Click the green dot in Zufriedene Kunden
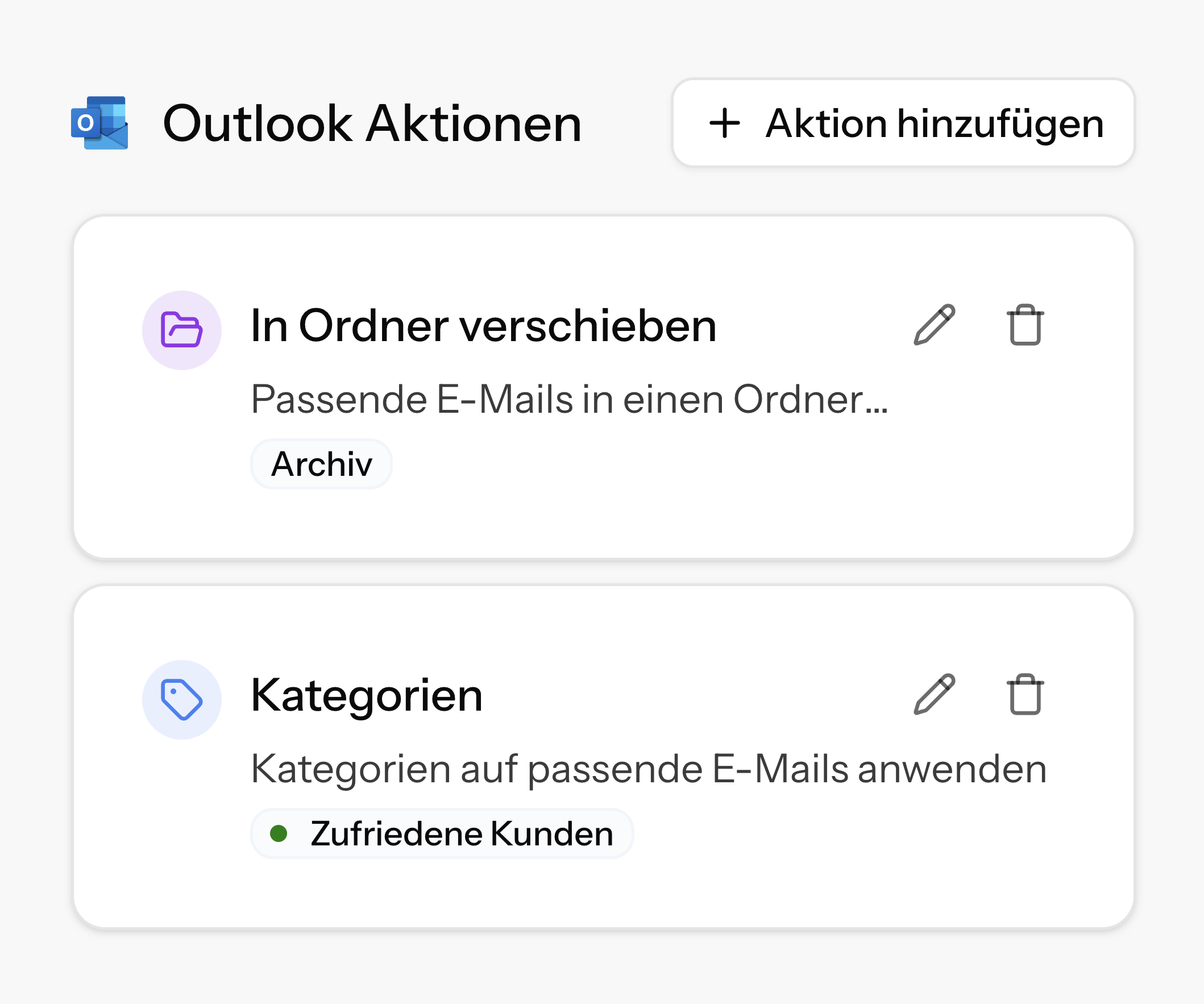Viewport: 1204px width, 1004px height. tap(279, 833)
